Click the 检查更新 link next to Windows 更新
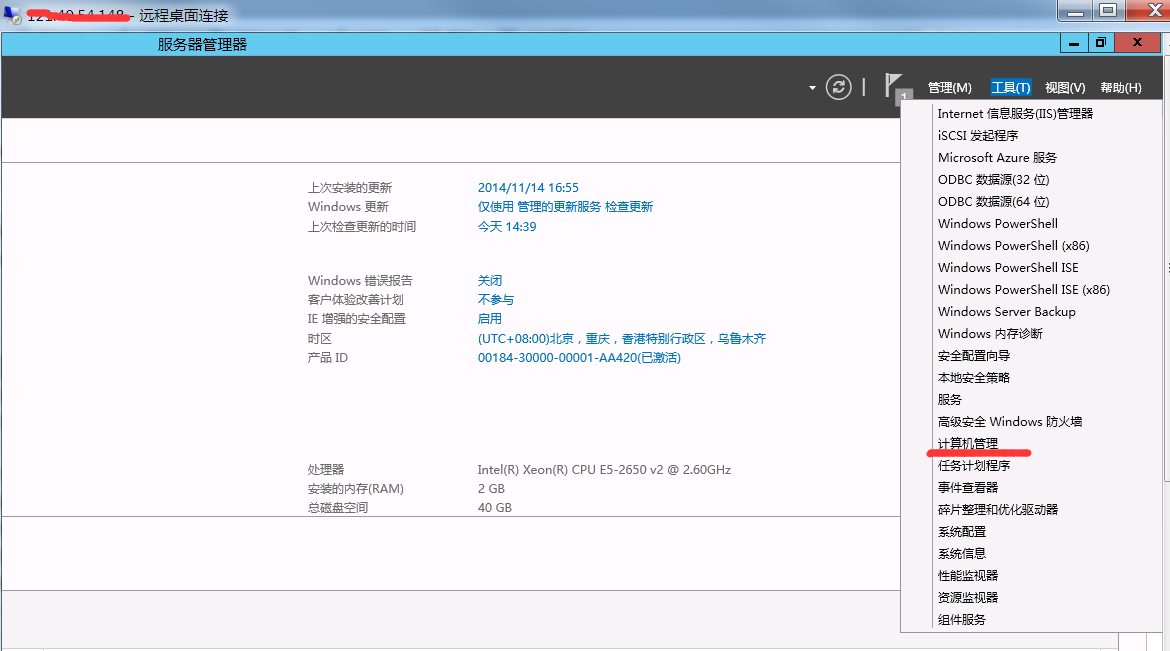The height and width of the screenshot is (651, 1170). [628, 207]
